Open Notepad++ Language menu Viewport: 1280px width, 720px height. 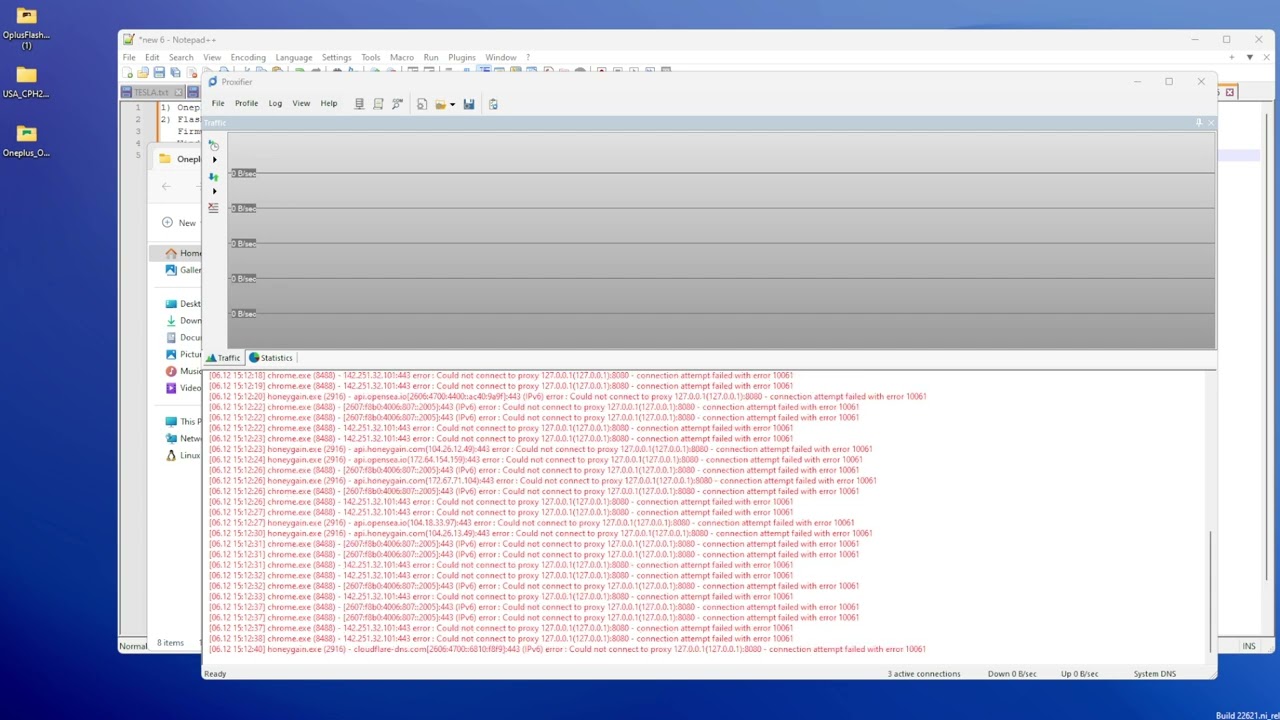click(x=294, y=57)
